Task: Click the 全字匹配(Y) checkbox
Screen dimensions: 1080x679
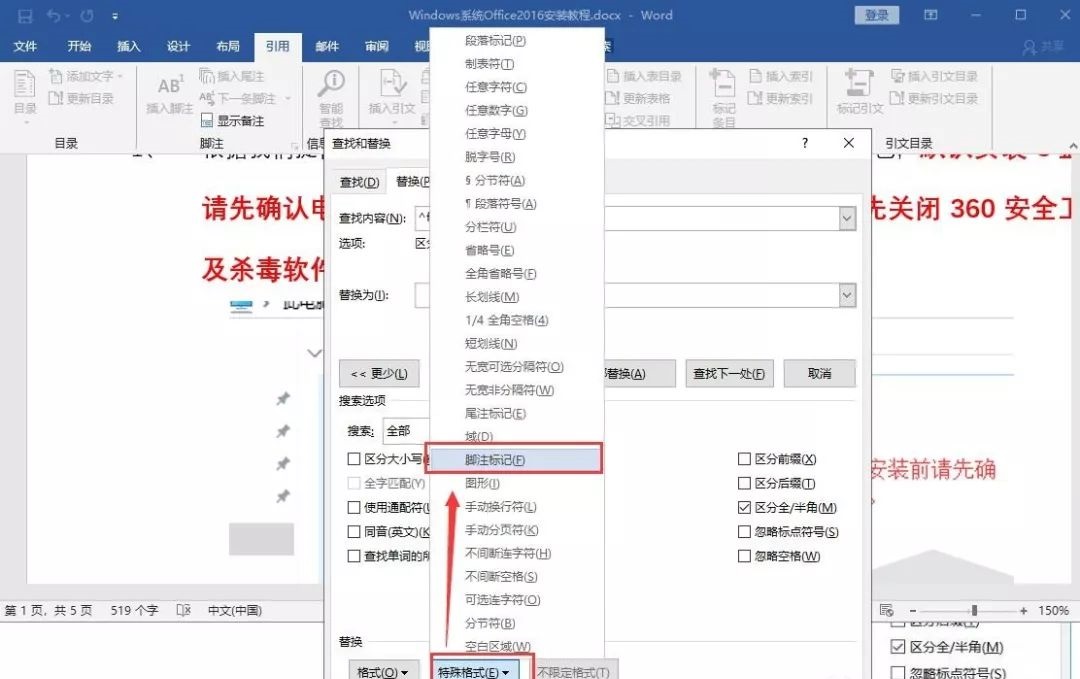Action: point(354,483)
